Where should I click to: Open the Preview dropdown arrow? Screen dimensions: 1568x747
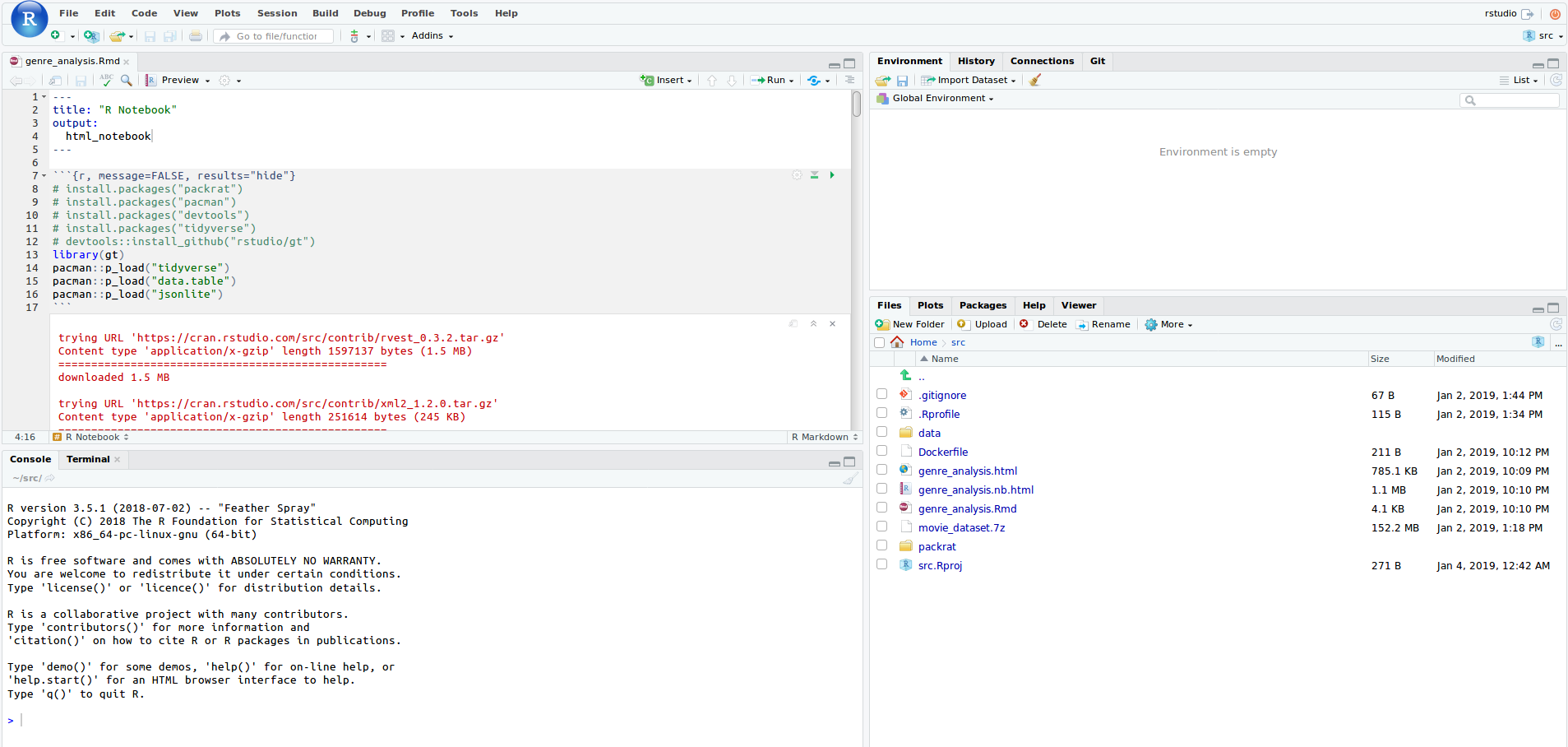207,81
